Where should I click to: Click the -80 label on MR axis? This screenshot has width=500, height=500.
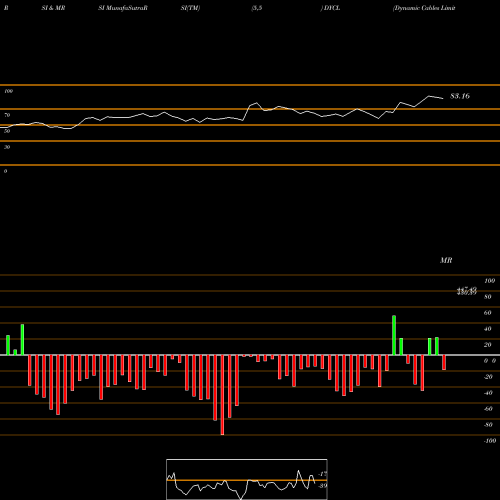pos(488,425)
